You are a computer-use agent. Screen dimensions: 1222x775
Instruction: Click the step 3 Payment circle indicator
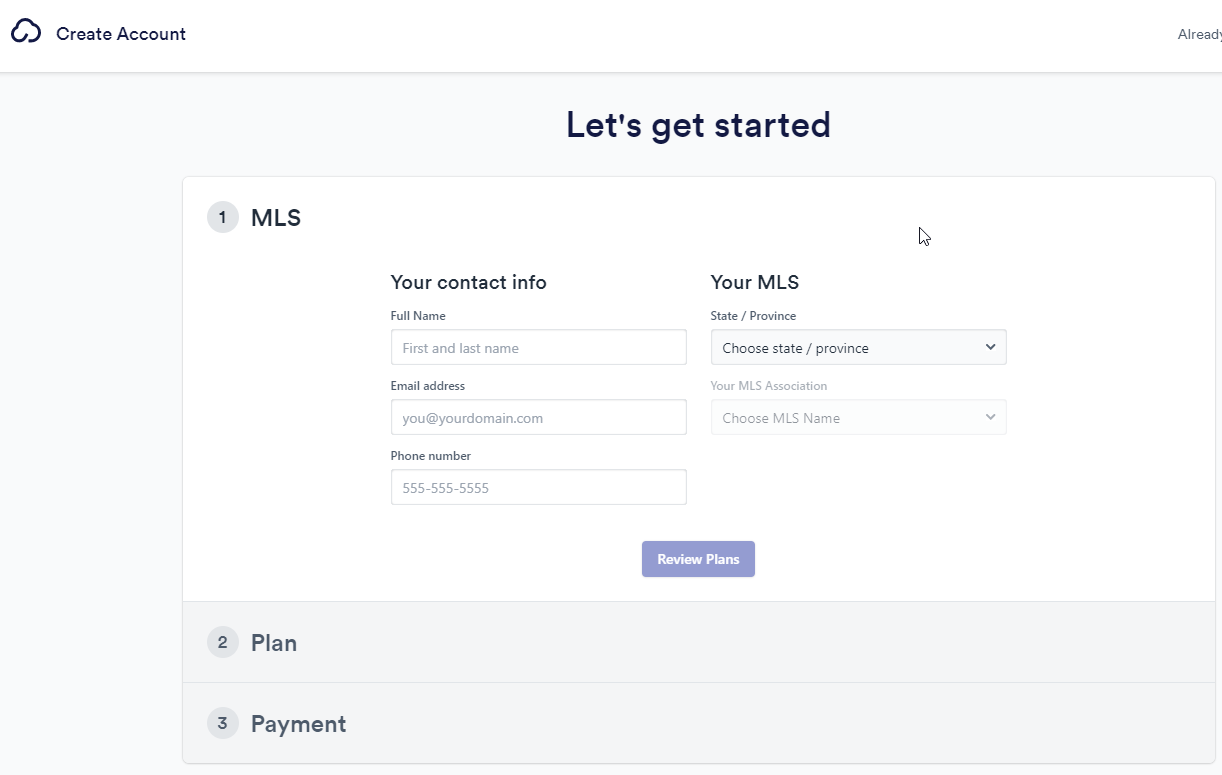[223, 723]
